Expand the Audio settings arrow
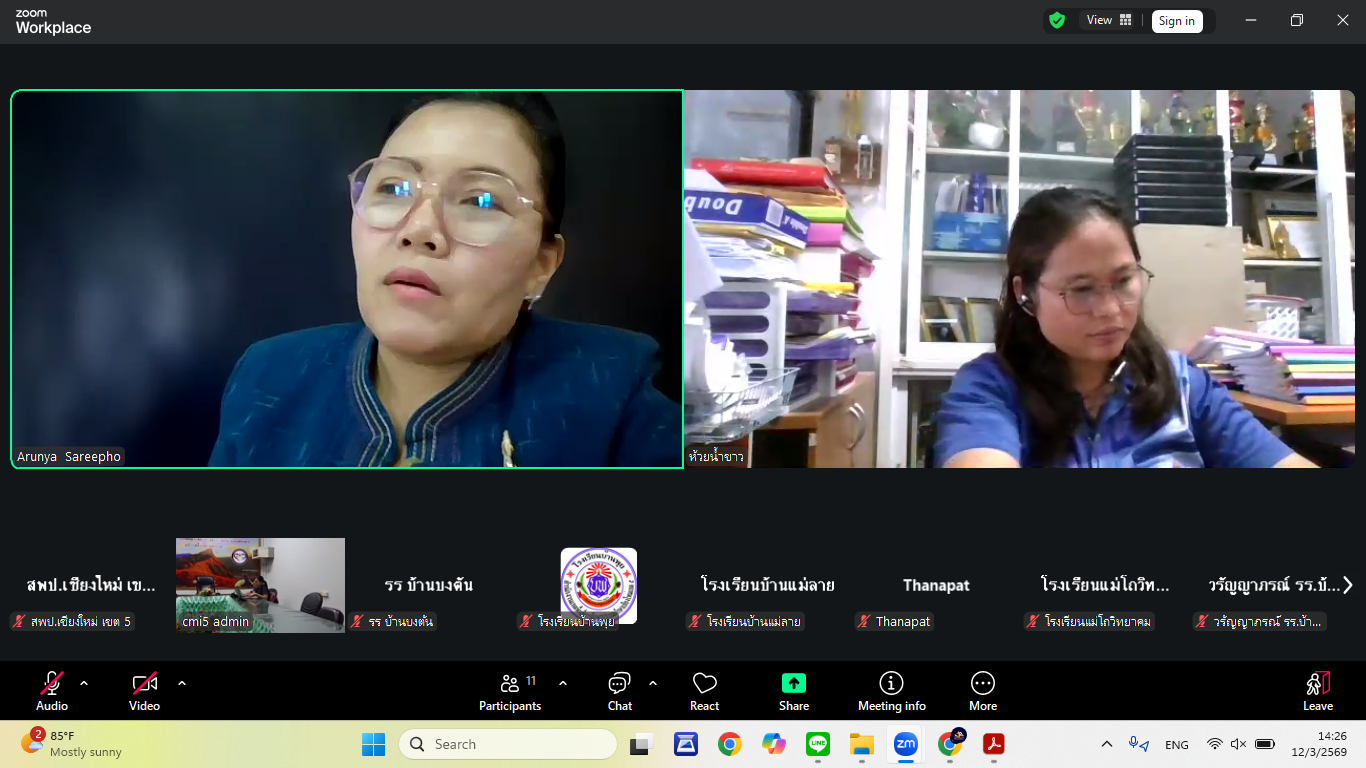 pos(84,683)
